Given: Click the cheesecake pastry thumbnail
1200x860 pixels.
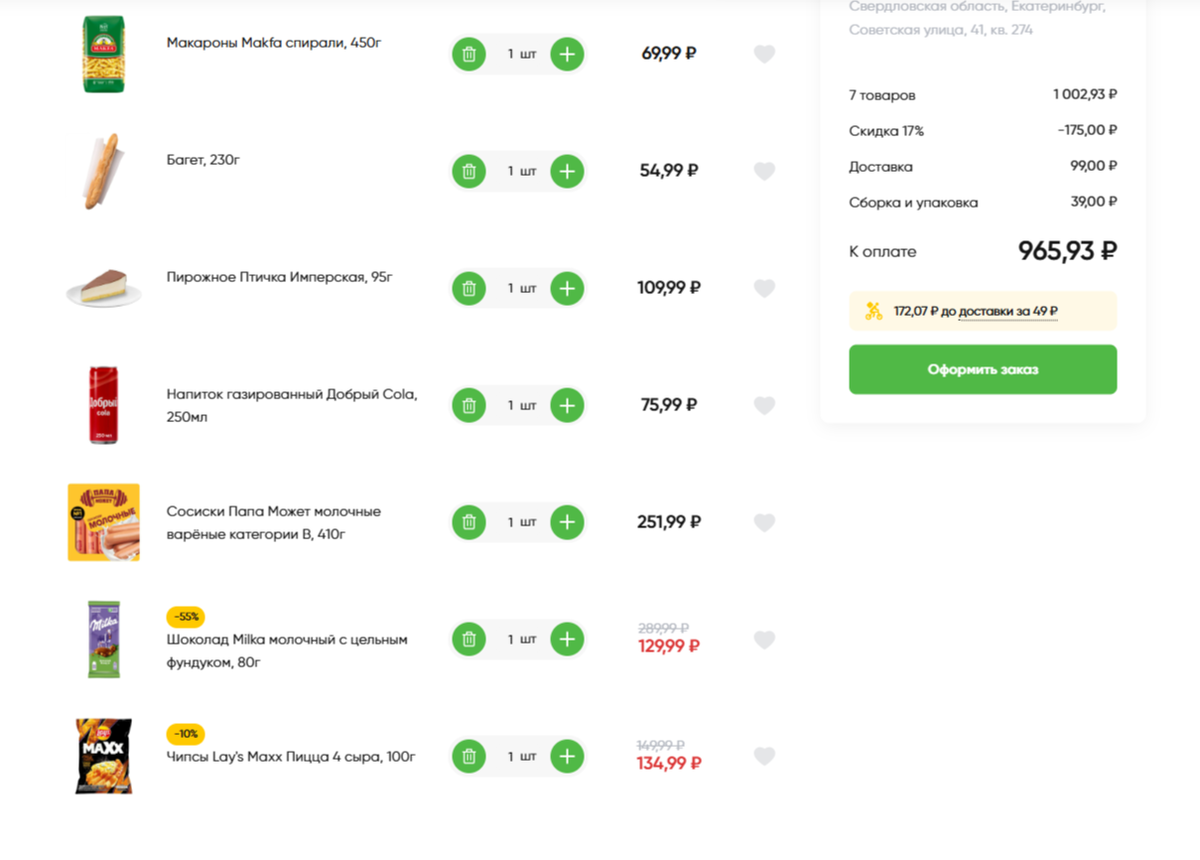Looking at the screenshot, I should 103,288.
